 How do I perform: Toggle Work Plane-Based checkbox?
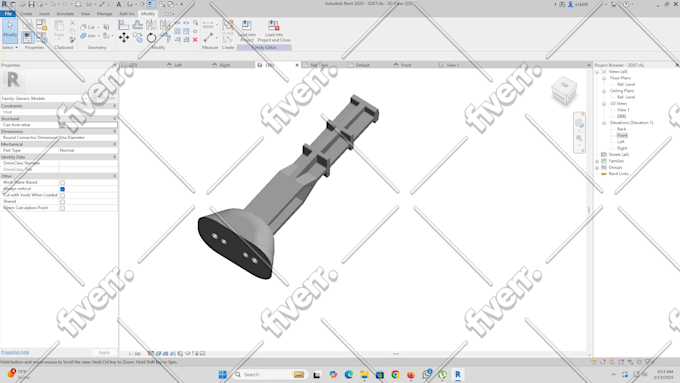tap(62, 183)
